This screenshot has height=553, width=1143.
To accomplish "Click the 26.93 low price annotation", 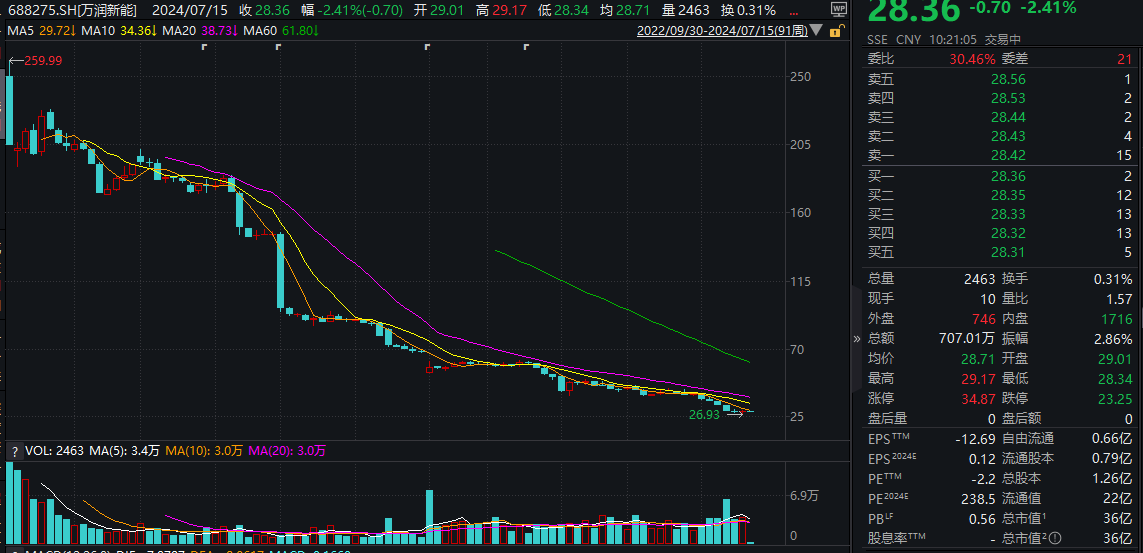I will pyautogui.click(x=704, y=414).
